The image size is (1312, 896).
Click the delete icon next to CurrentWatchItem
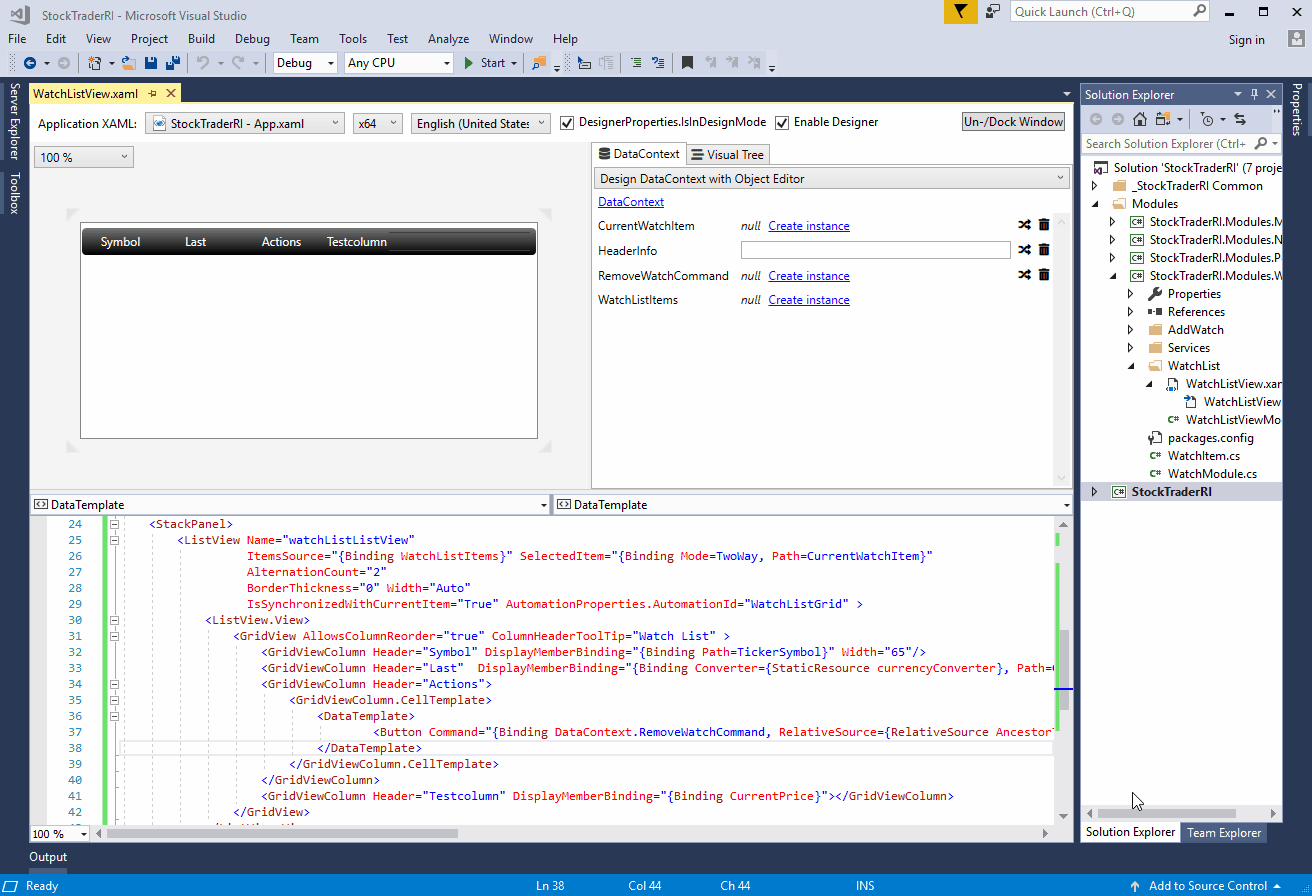tap(1044, 224)
